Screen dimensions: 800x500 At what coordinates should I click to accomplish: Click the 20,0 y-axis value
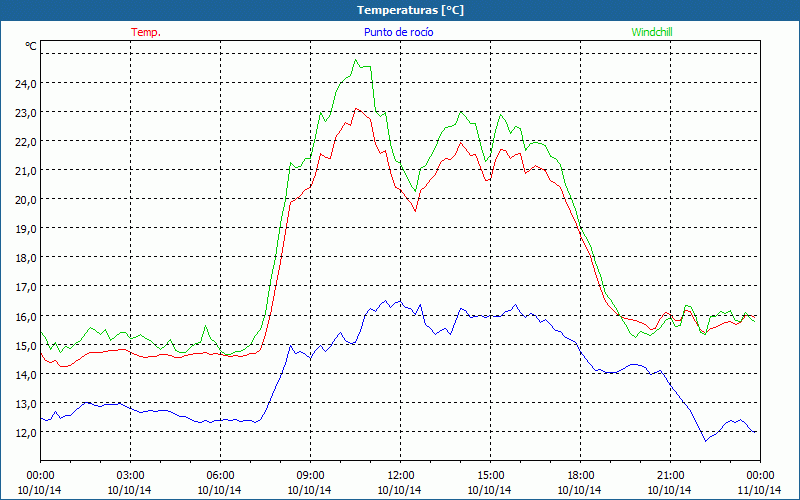pos(26,200)
